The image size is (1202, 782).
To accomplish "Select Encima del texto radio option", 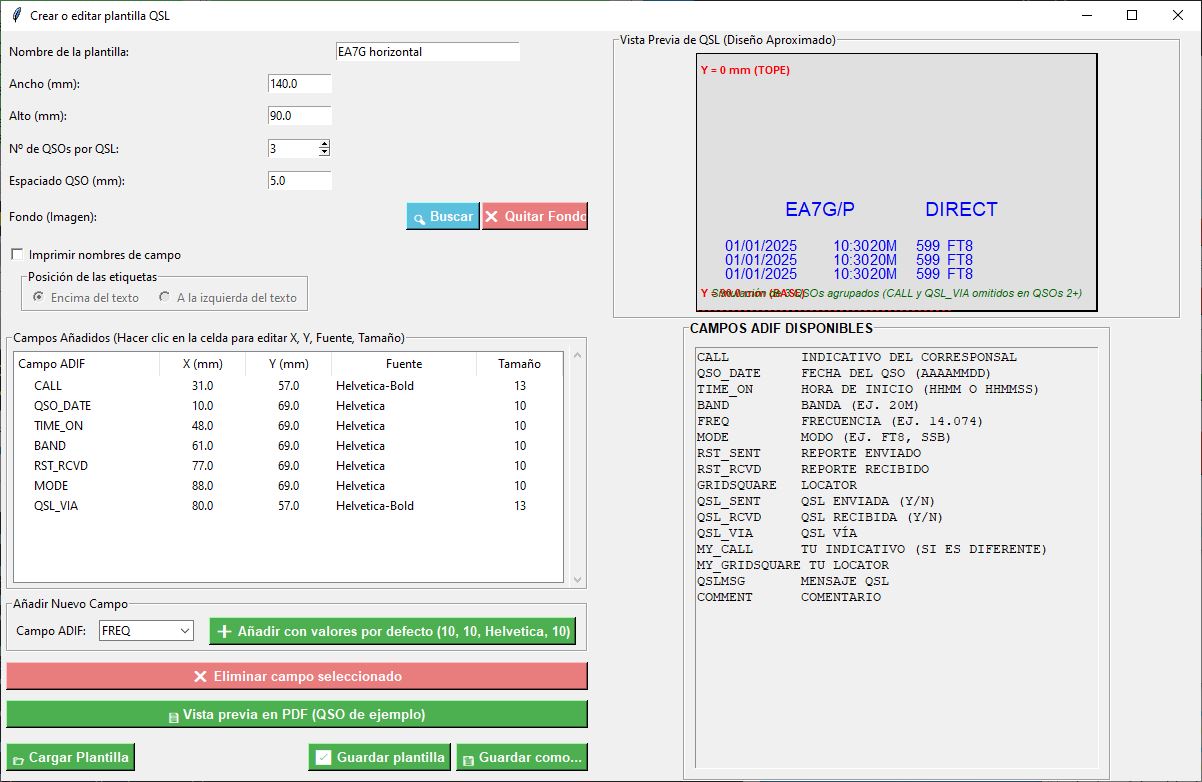I will (39, 297).
